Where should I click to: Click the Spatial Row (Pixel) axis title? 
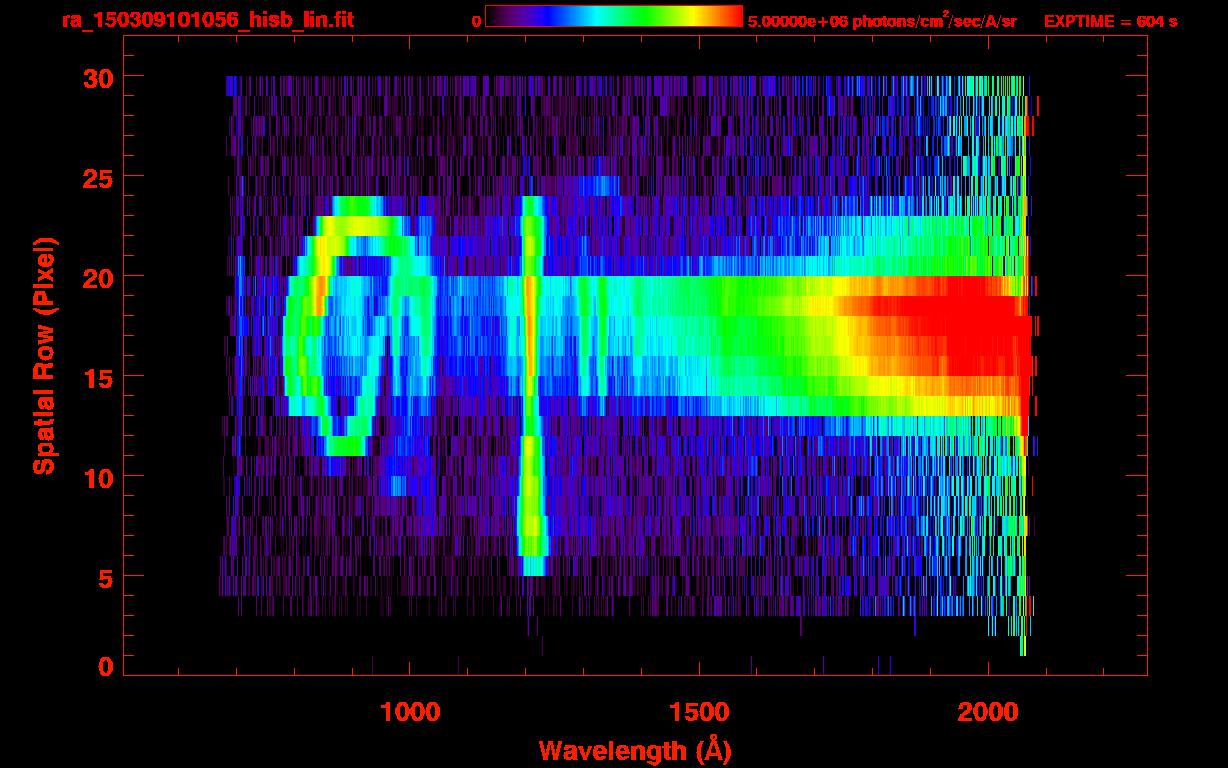coord(45,356)
